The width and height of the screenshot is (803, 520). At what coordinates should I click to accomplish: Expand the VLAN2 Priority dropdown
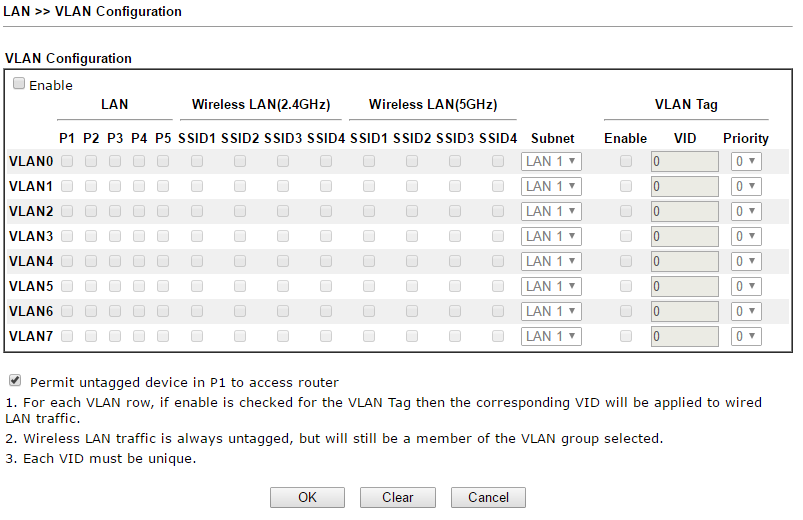746,211
